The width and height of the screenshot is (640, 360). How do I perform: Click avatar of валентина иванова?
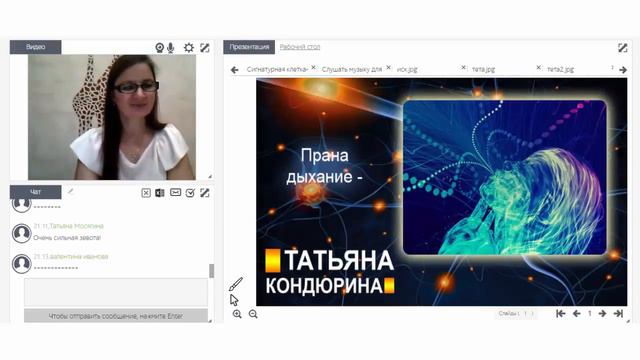click(x=21, y=264)
